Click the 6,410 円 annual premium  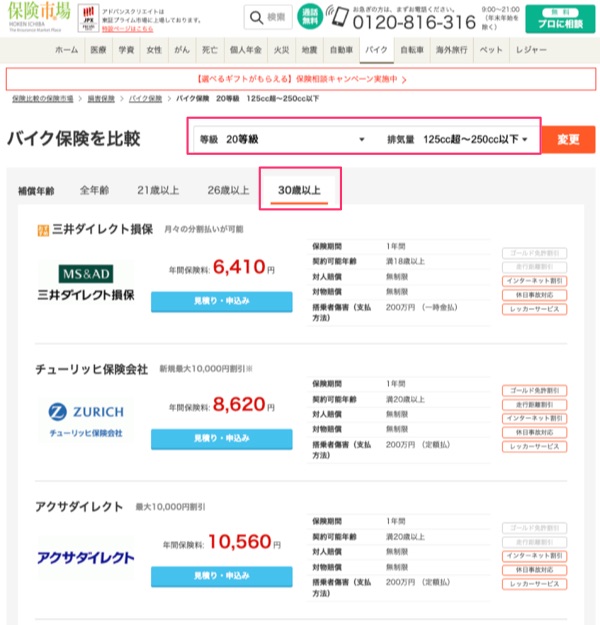(x=244, y=267)
